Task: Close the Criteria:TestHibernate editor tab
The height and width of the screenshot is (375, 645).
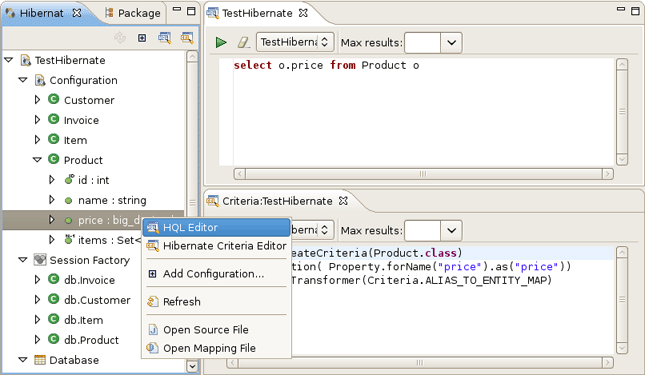Action: (x=343, y=201)
